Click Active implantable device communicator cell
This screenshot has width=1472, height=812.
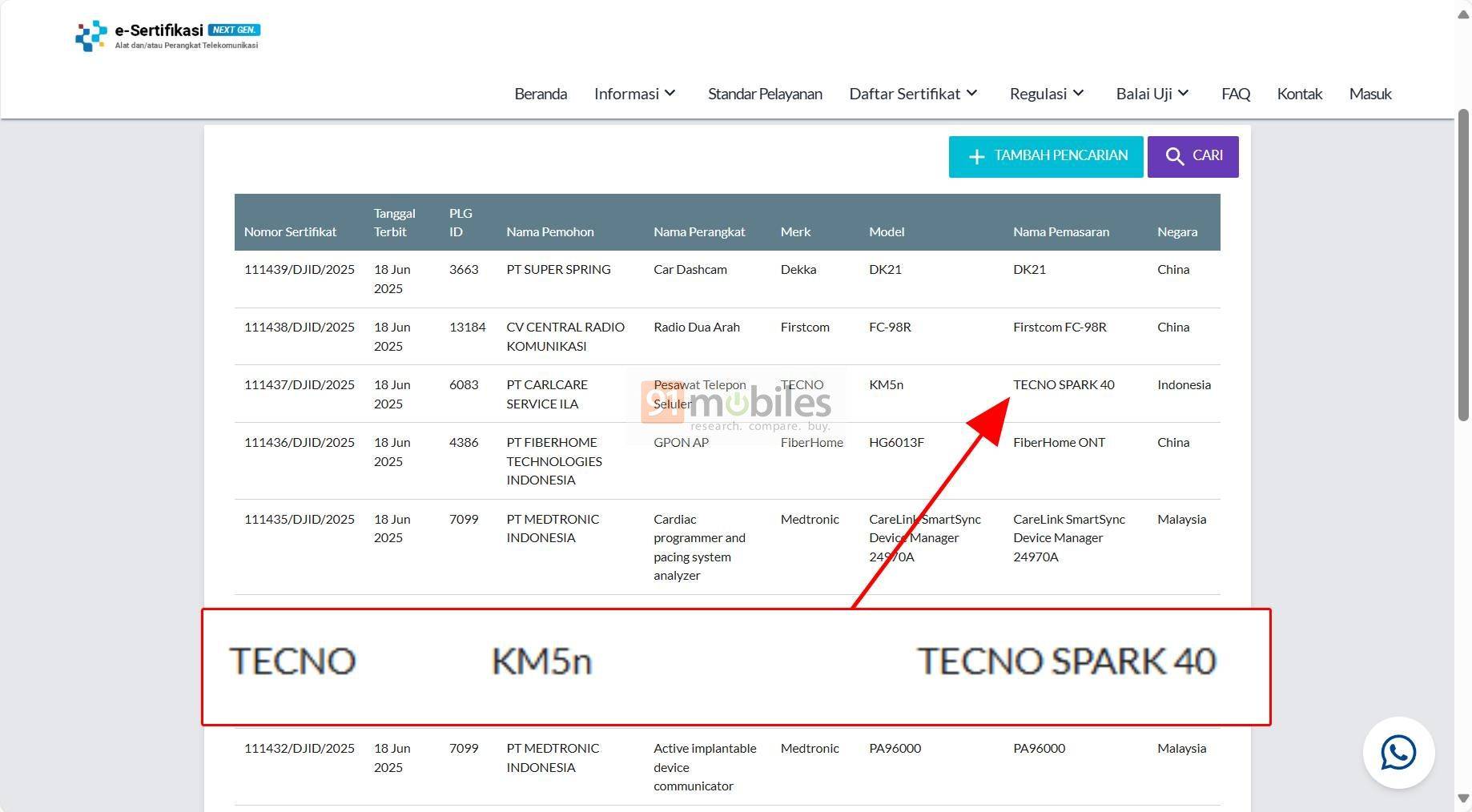(705, 767)
